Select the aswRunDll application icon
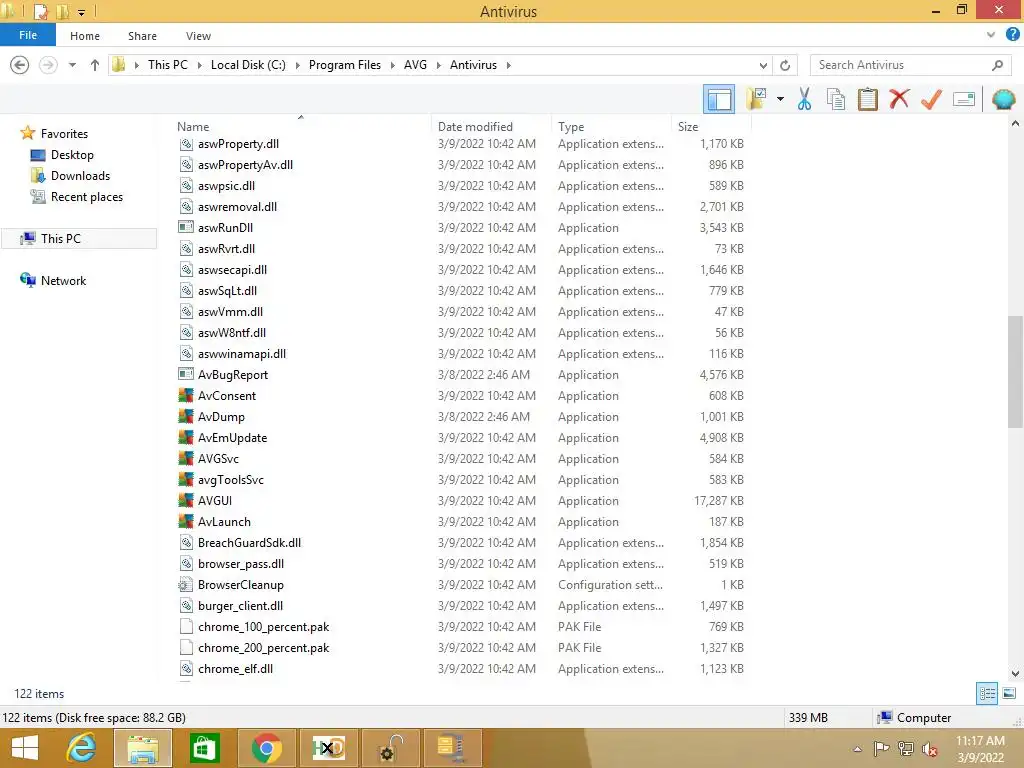The width and height of the screenshot is (1024, 768). pos(186,227)
